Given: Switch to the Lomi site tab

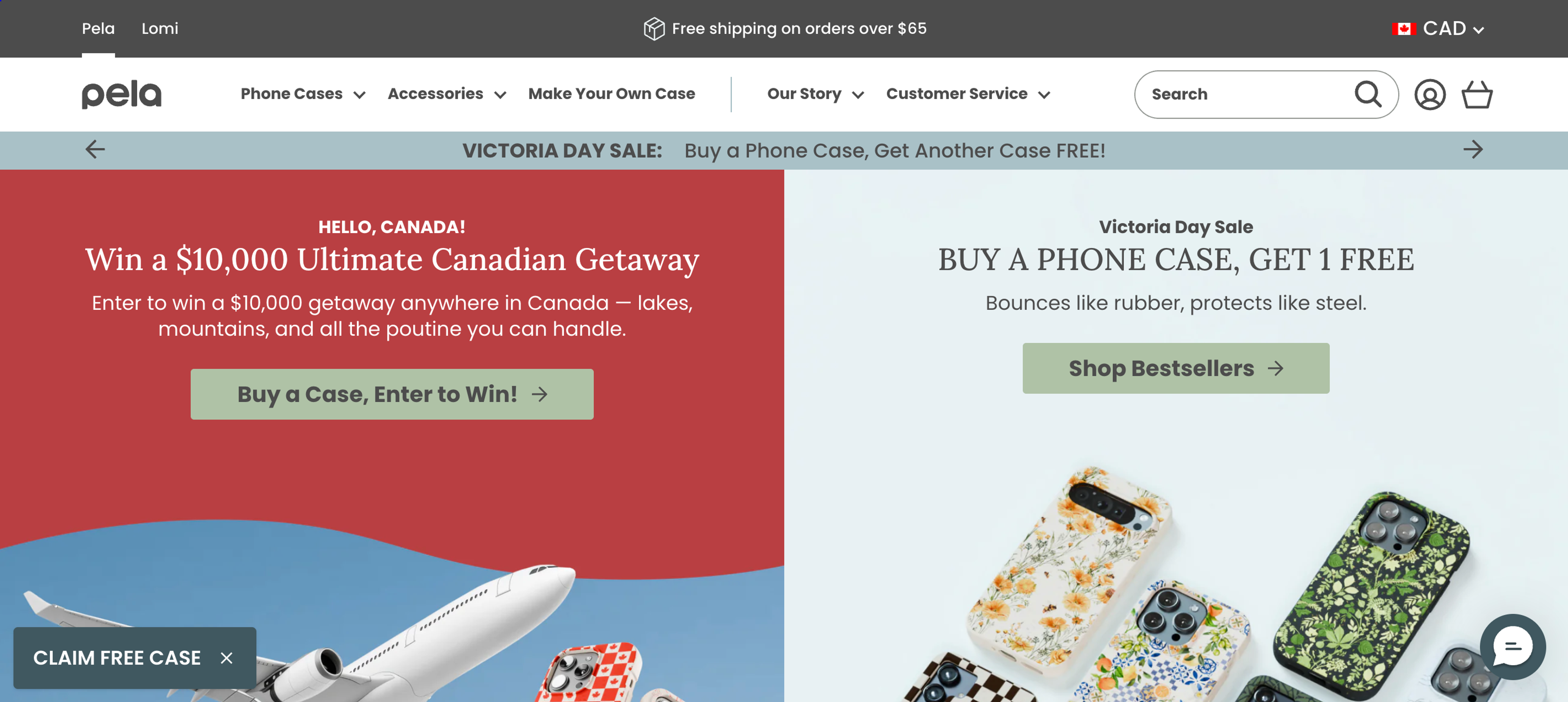Looking at the screenshot, I should point(160,28).
